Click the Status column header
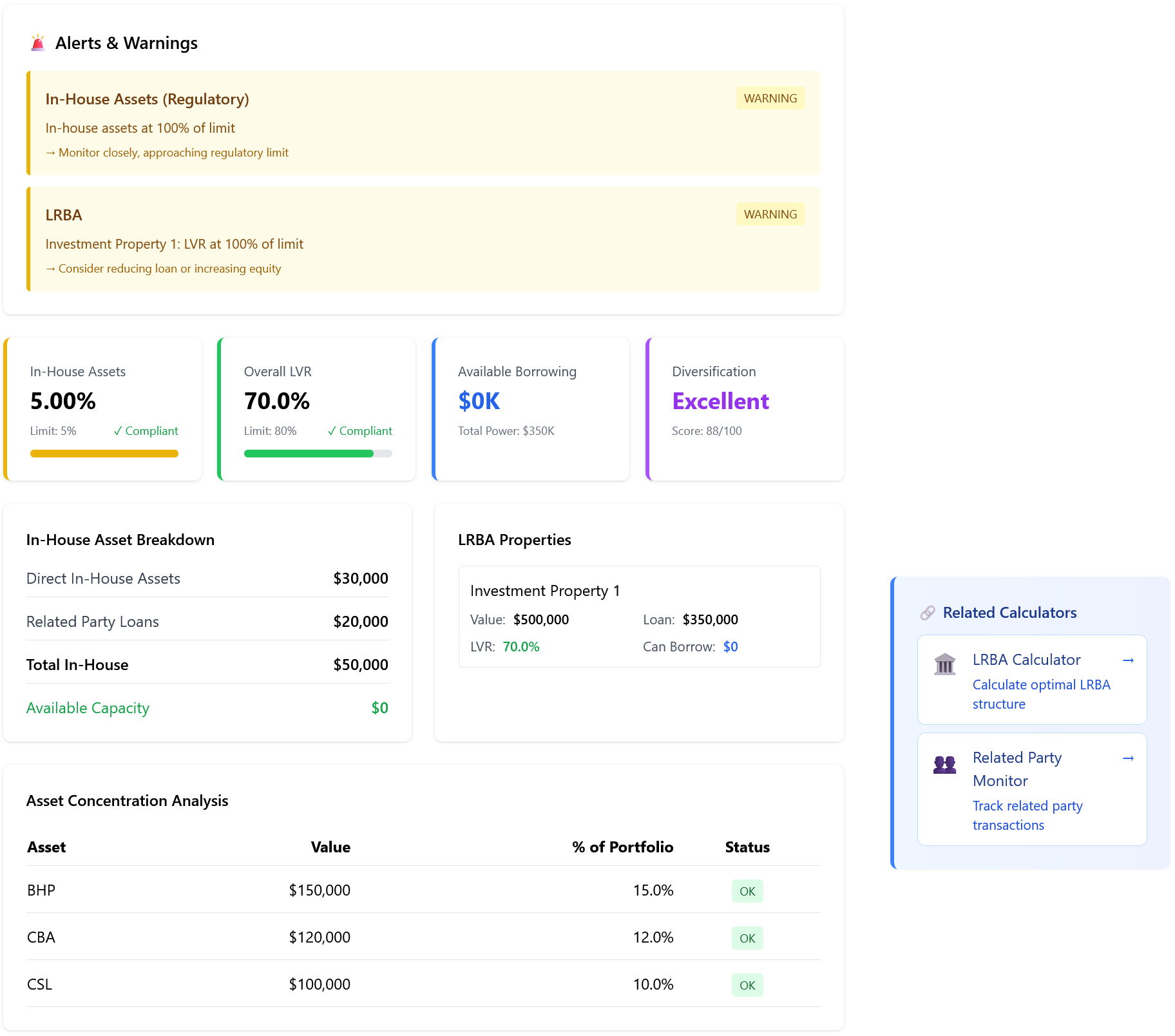 [747, 847]
